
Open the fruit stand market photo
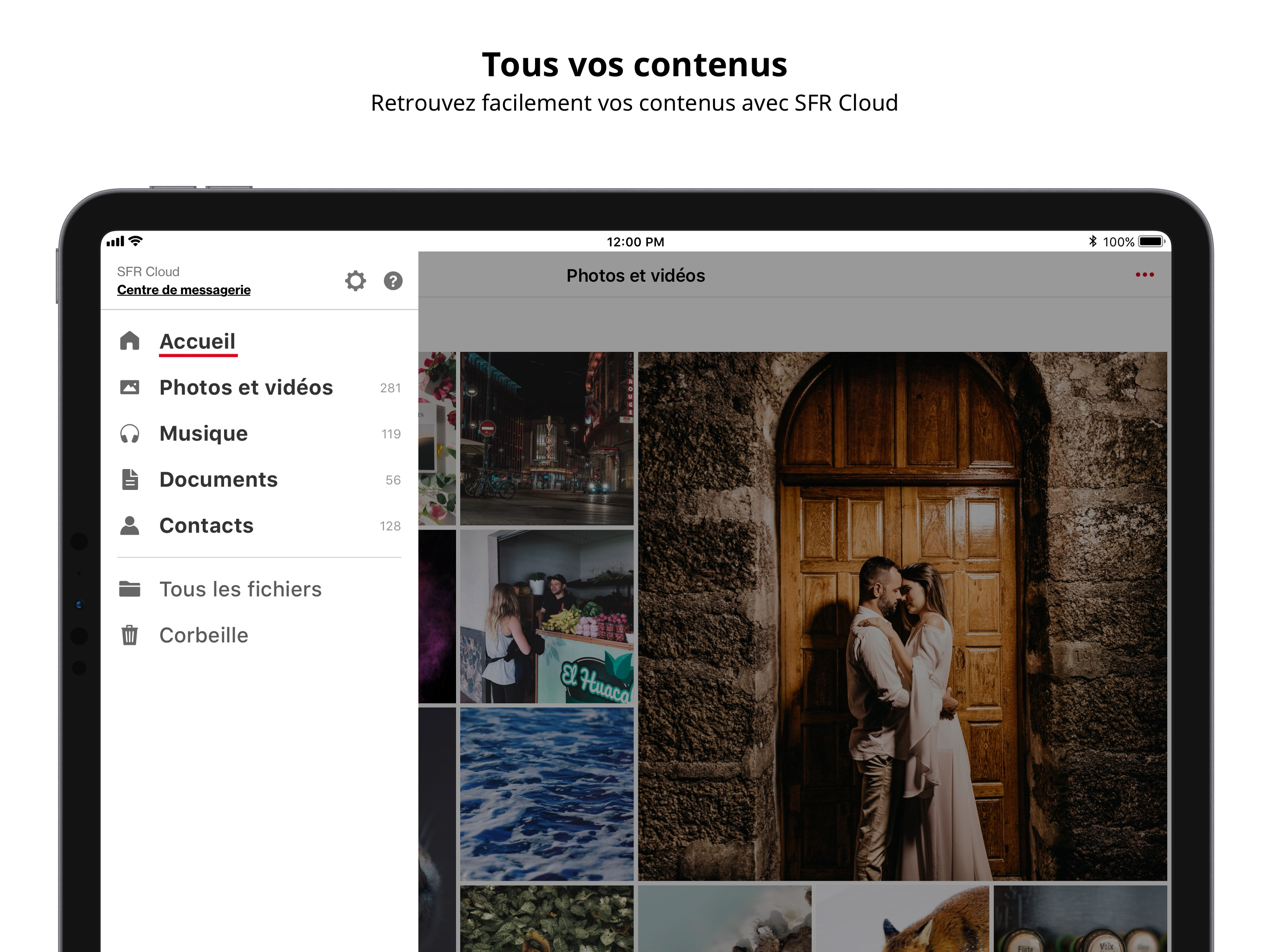click(x=547, y=616)
